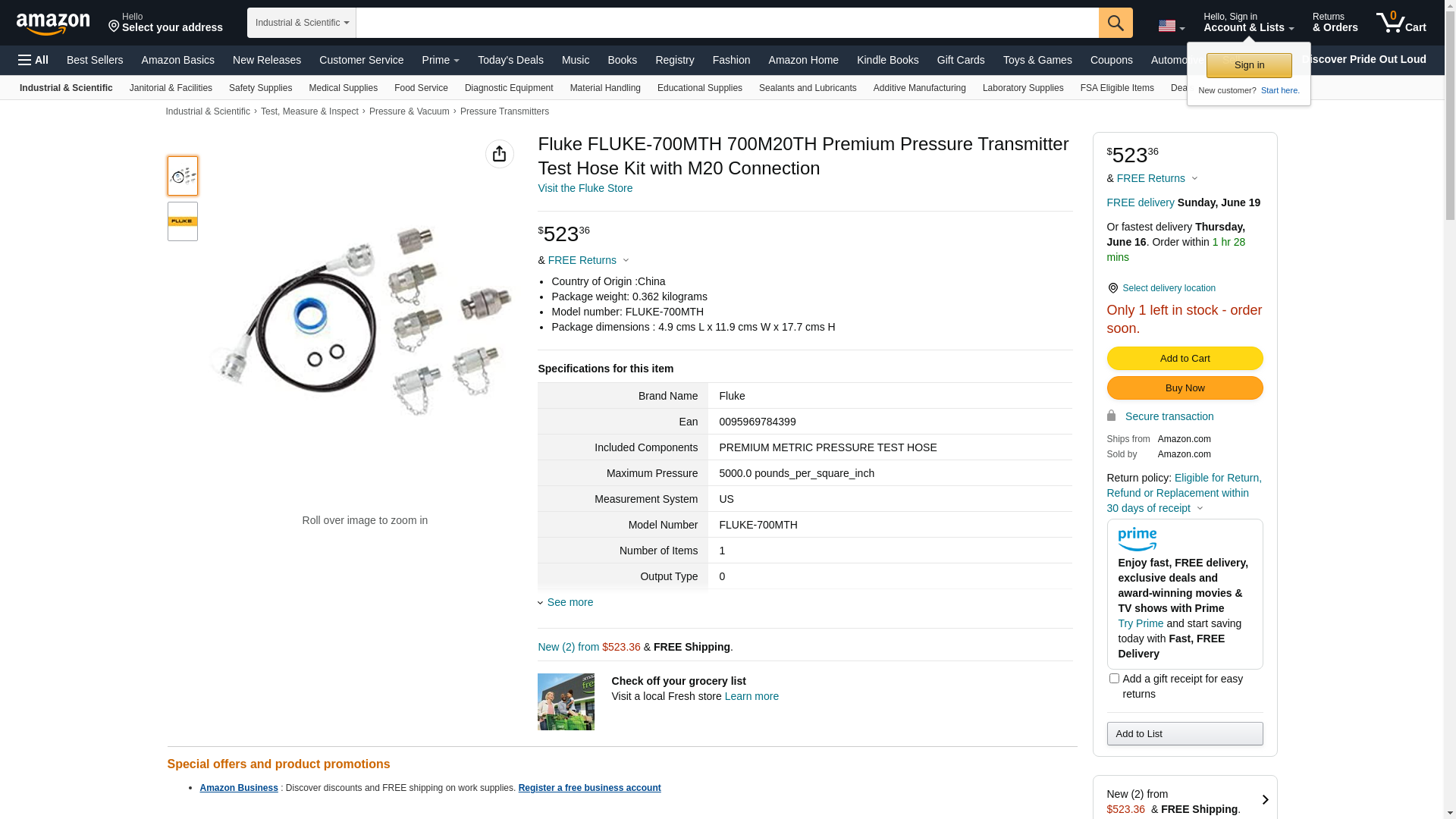Check the gift receipt checkbox
This screenshot has width=1456, height=819.
(x=1114, y=679)
